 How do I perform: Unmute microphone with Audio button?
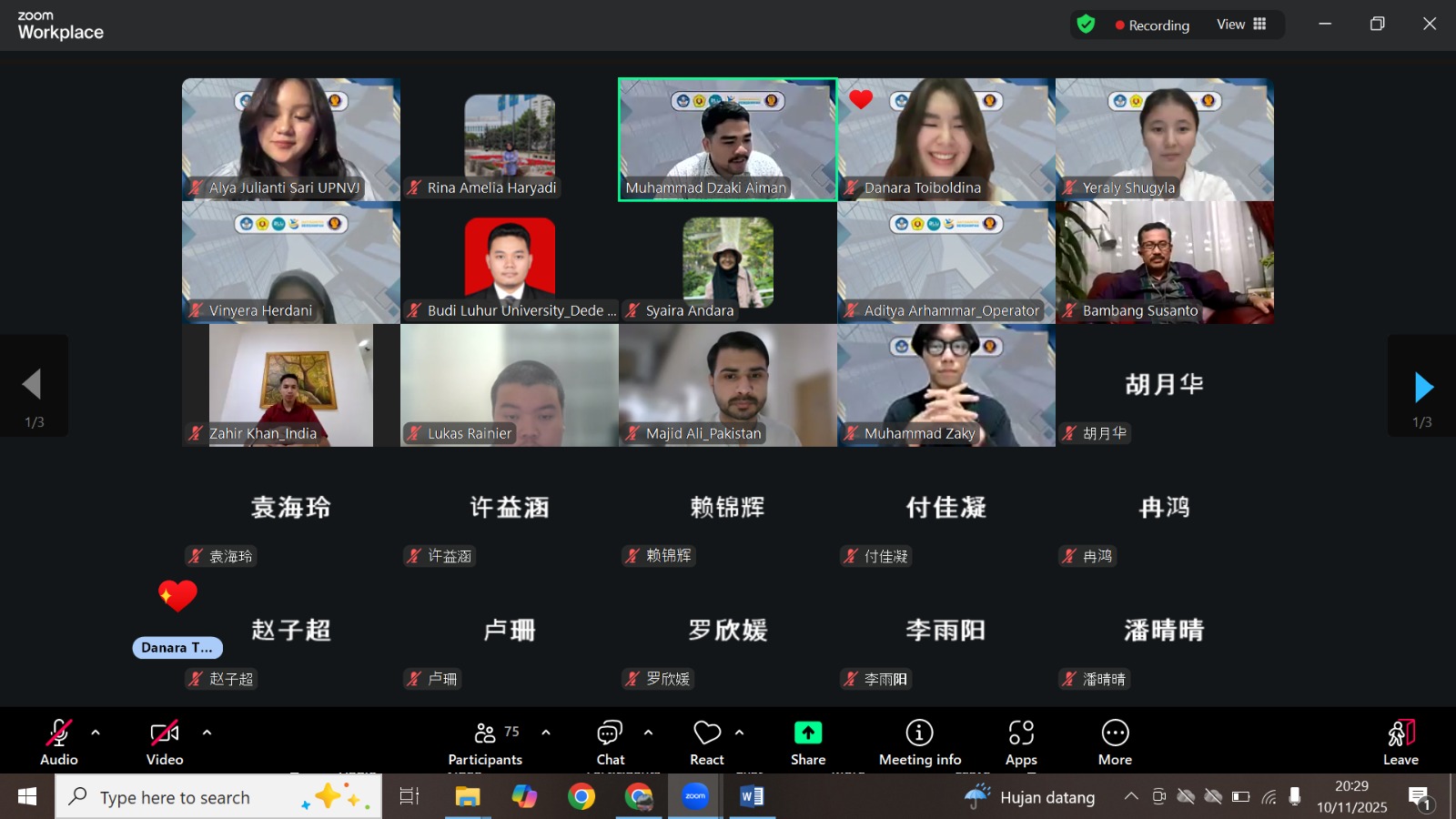[59, 742]
